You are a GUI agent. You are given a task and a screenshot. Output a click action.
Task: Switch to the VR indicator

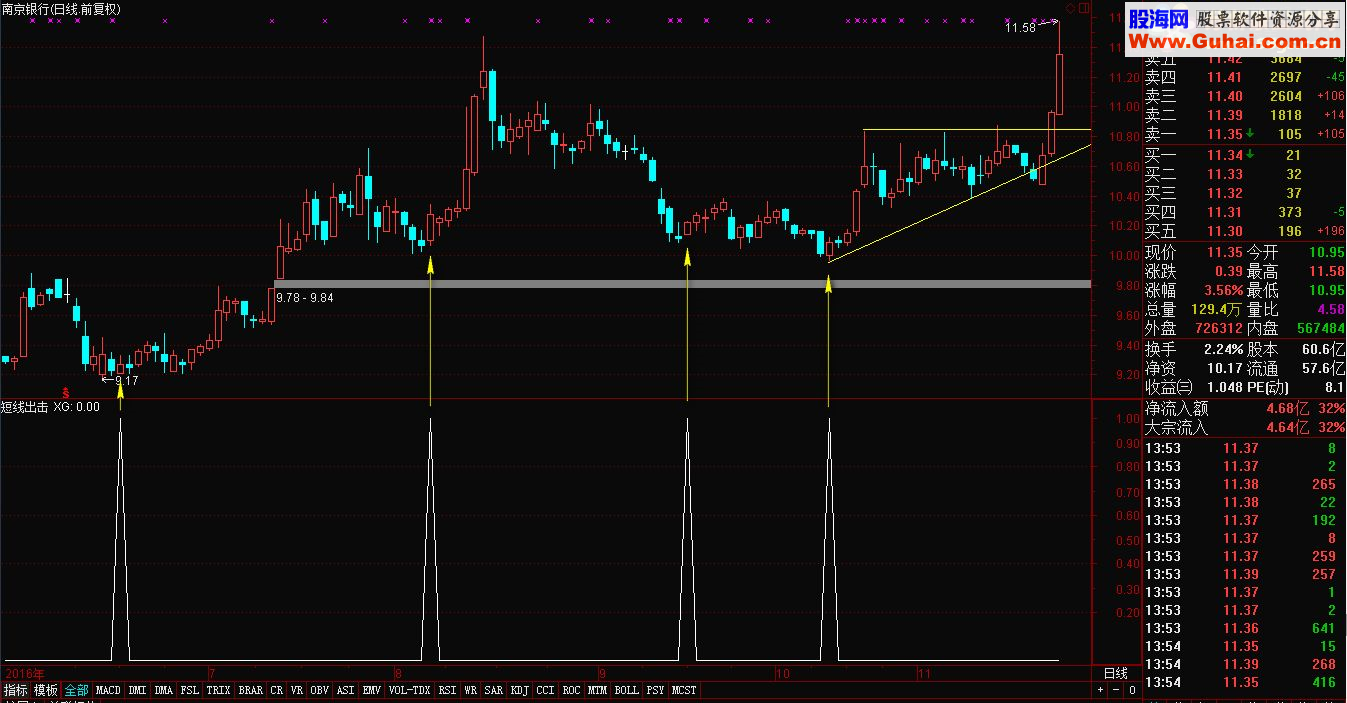297,690
